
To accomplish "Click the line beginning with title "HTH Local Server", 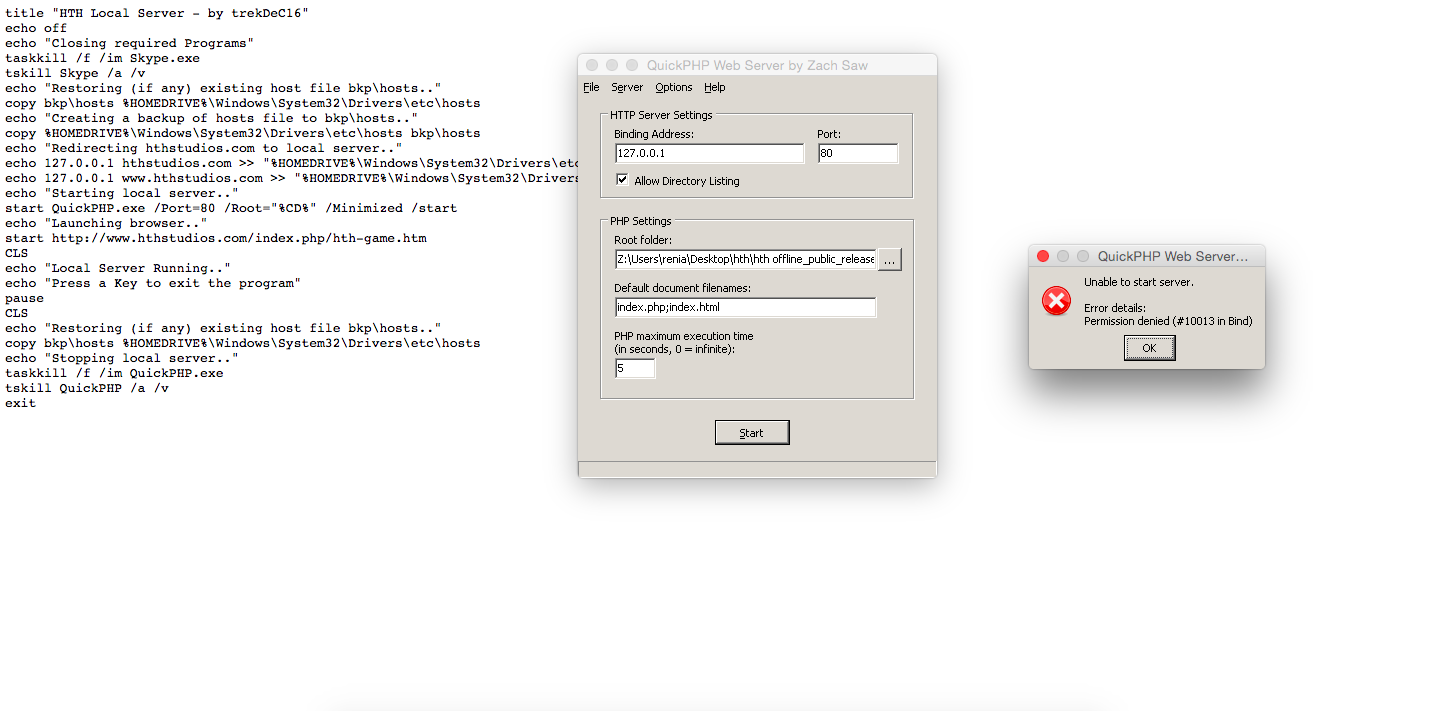I will [157, 13].
